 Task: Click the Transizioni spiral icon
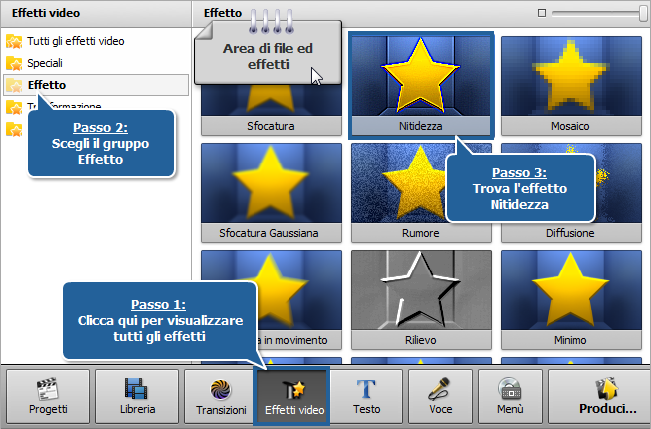point(220,390)
